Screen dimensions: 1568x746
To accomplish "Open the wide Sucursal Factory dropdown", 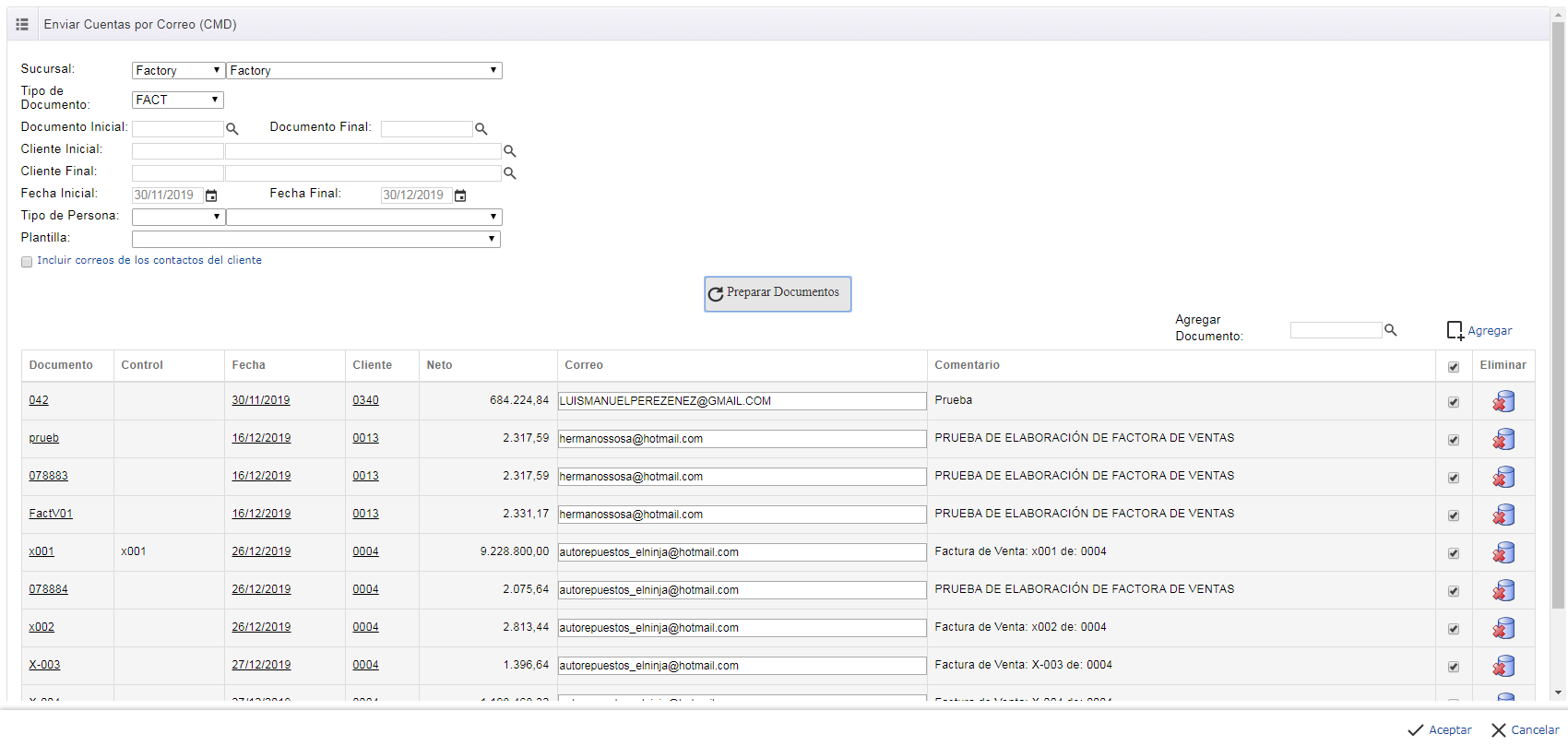I will [363, 70].
